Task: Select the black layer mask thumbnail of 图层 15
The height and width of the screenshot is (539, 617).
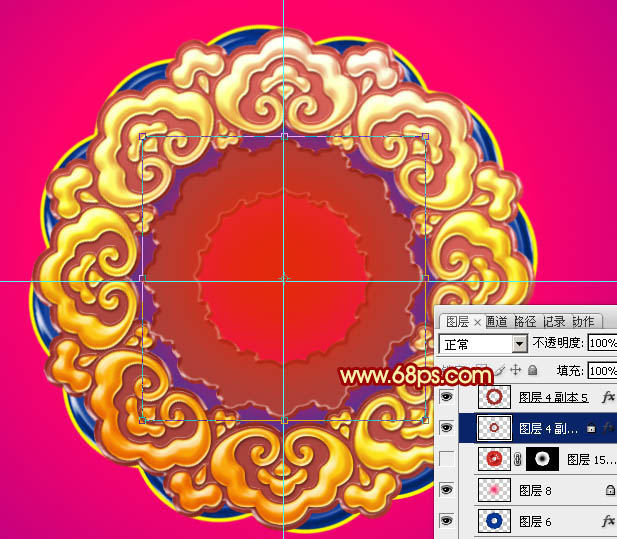Action: pyautogui.click(x=542, y=459)
